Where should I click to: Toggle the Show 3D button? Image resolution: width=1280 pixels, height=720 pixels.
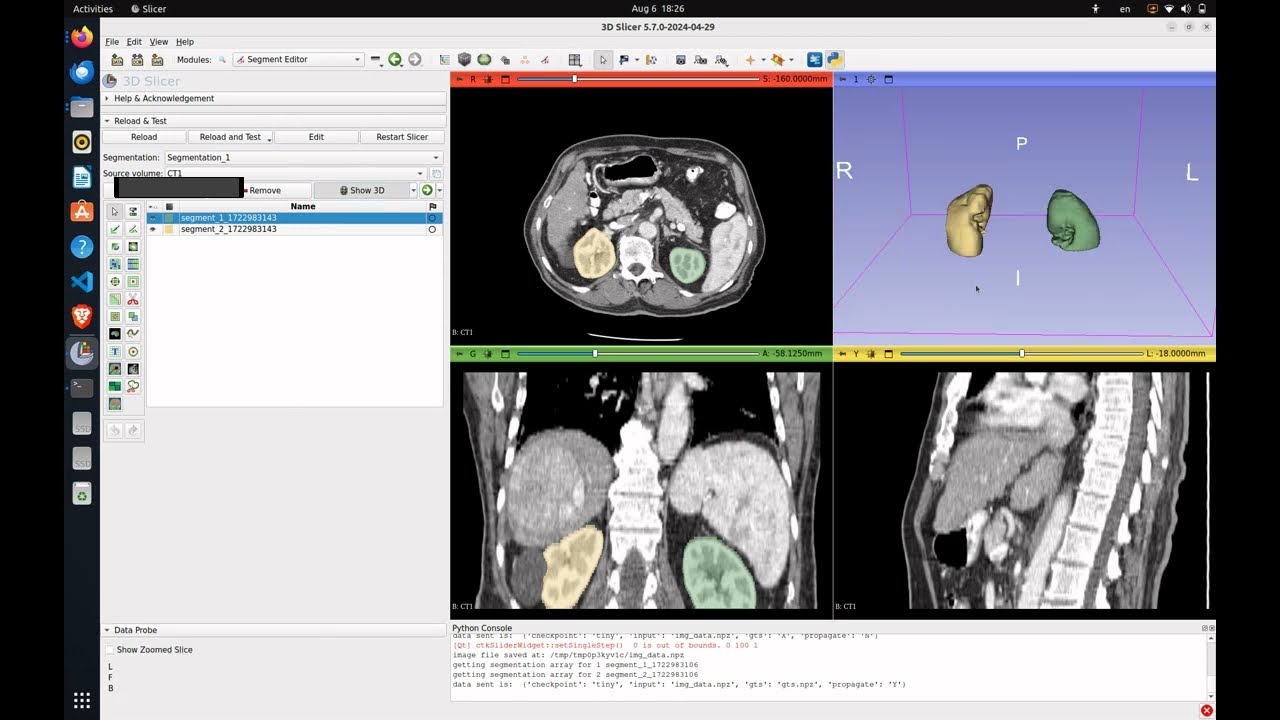[362, 190]
